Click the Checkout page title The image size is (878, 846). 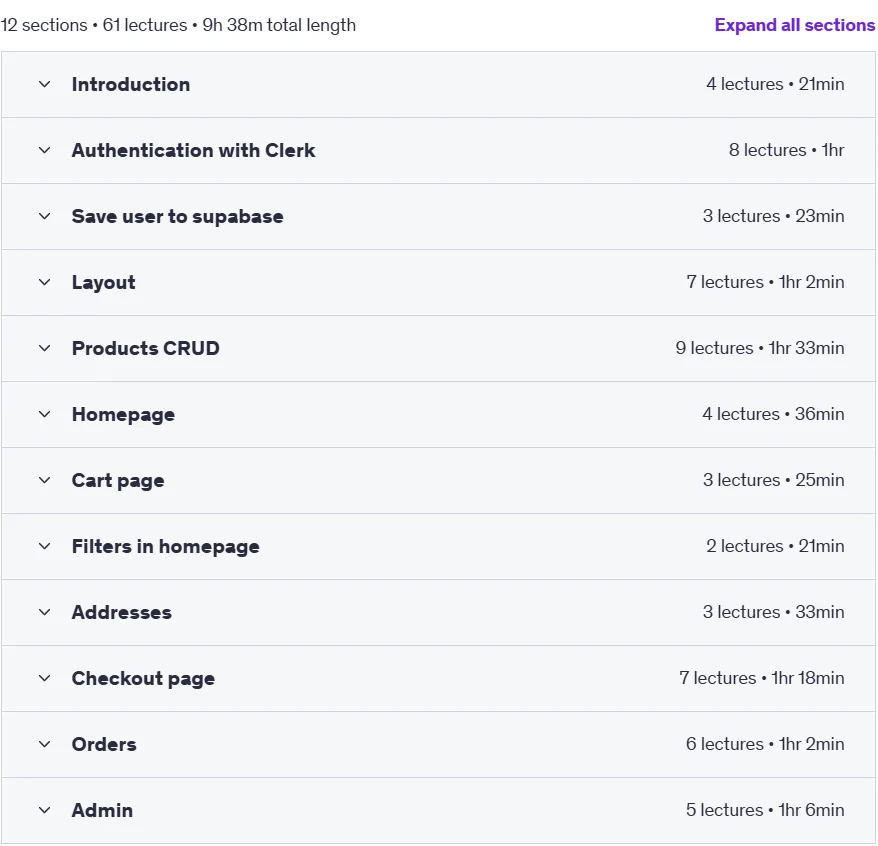tap(143, 679)
